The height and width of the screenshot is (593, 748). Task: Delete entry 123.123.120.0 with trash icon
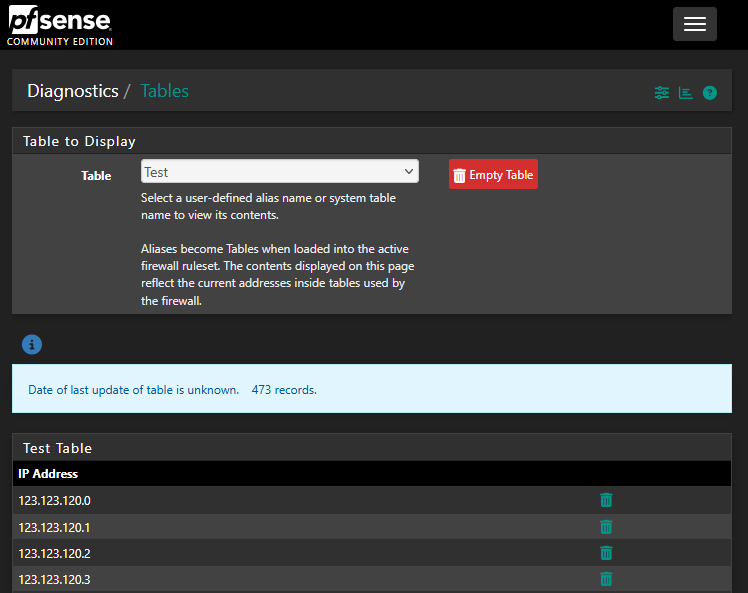(605, 500)
